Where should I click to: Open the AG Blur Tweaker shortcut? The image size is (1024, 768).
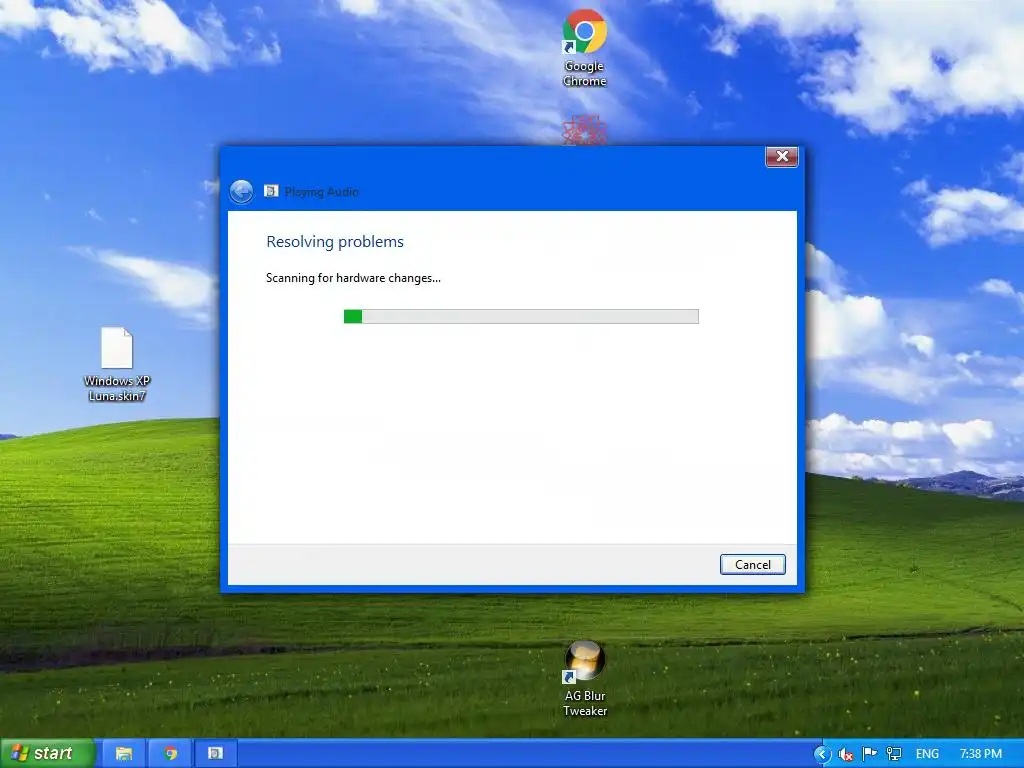[584, 679]
